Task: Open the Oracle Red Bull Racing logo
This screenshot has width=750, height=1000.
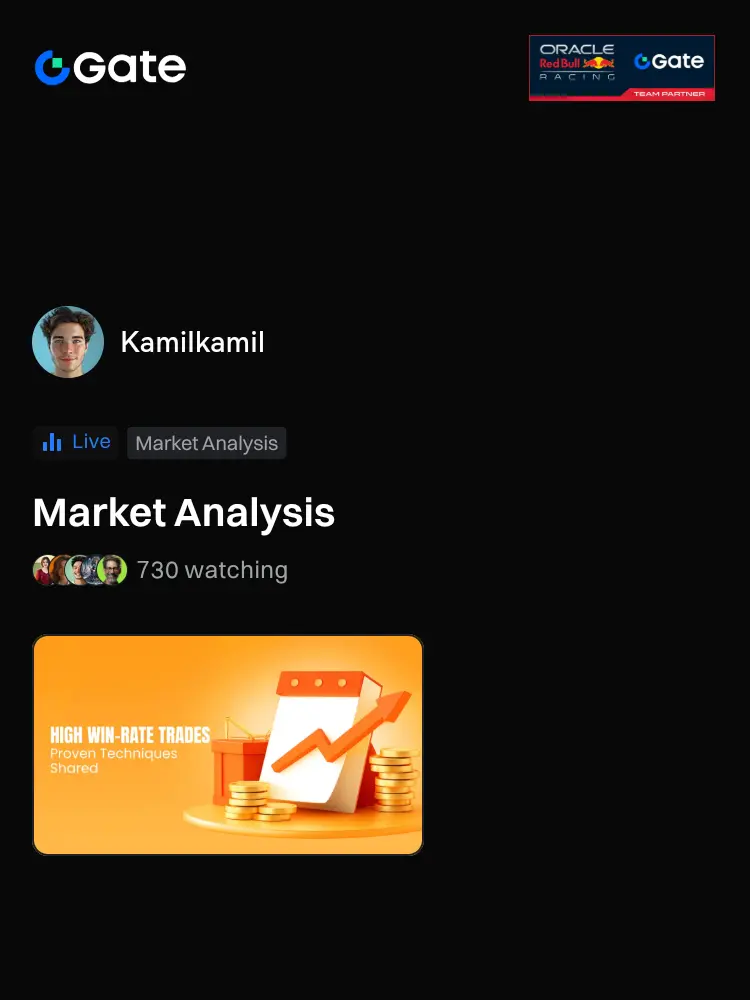Action: (x=577, y=62)
